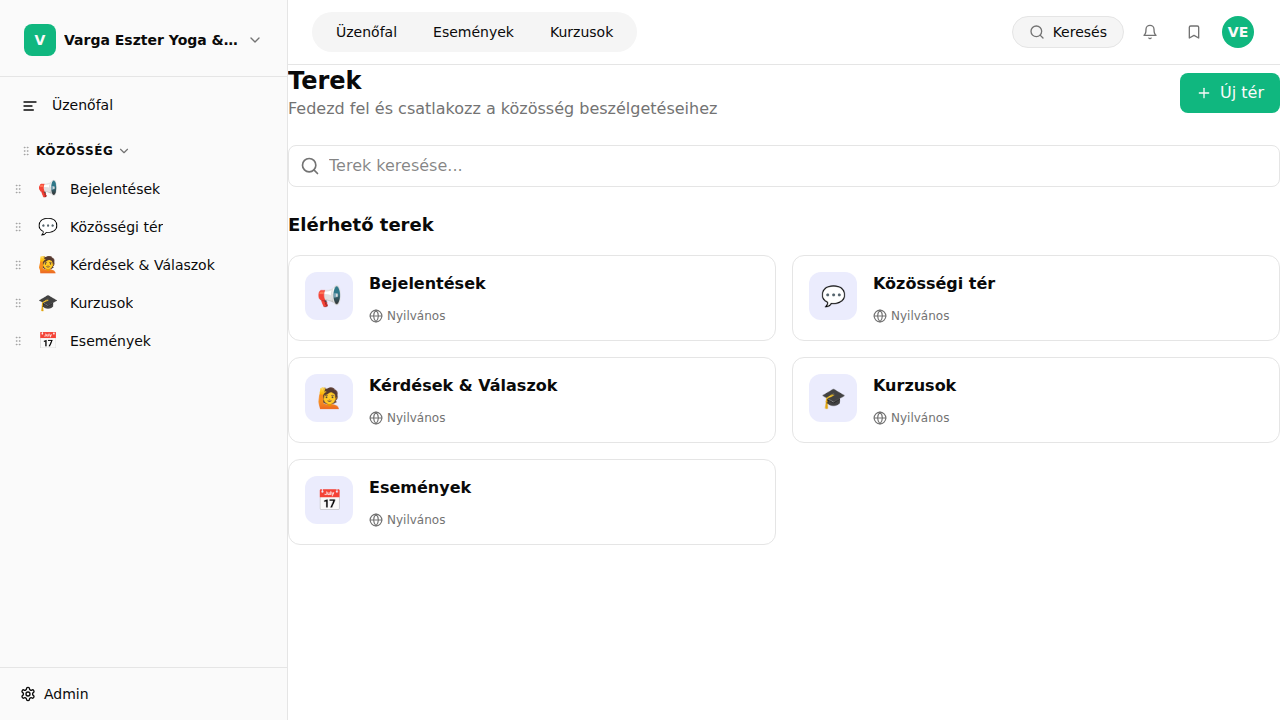The height and width of the screenshot is (720, 1280).
Task: Click the raised hand icon on Kérdések & Válaszok card
Action: (x=329, y=398)
